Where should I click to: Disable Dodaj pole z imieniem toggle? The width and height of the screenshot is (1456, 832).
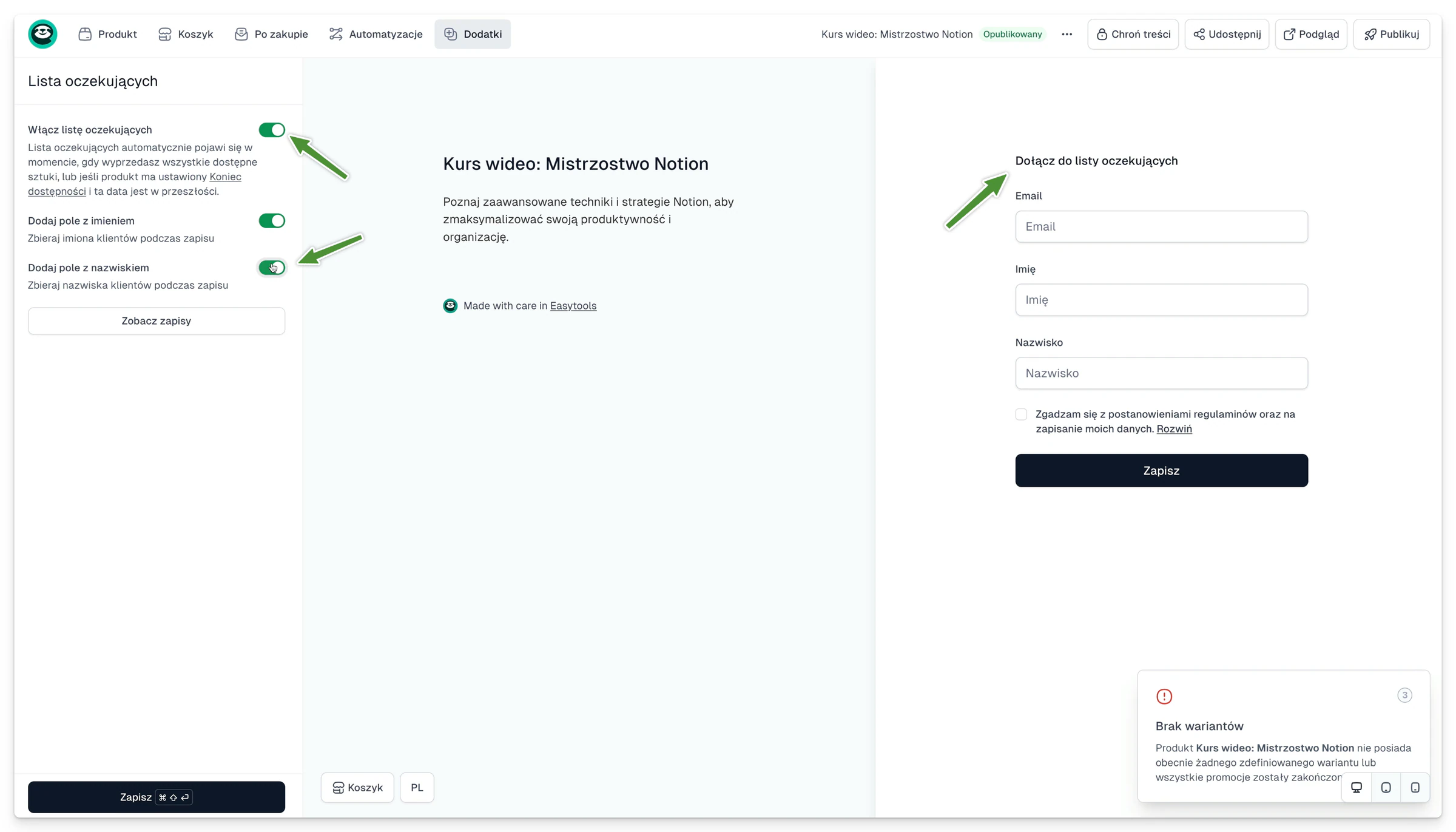[271, 220]
